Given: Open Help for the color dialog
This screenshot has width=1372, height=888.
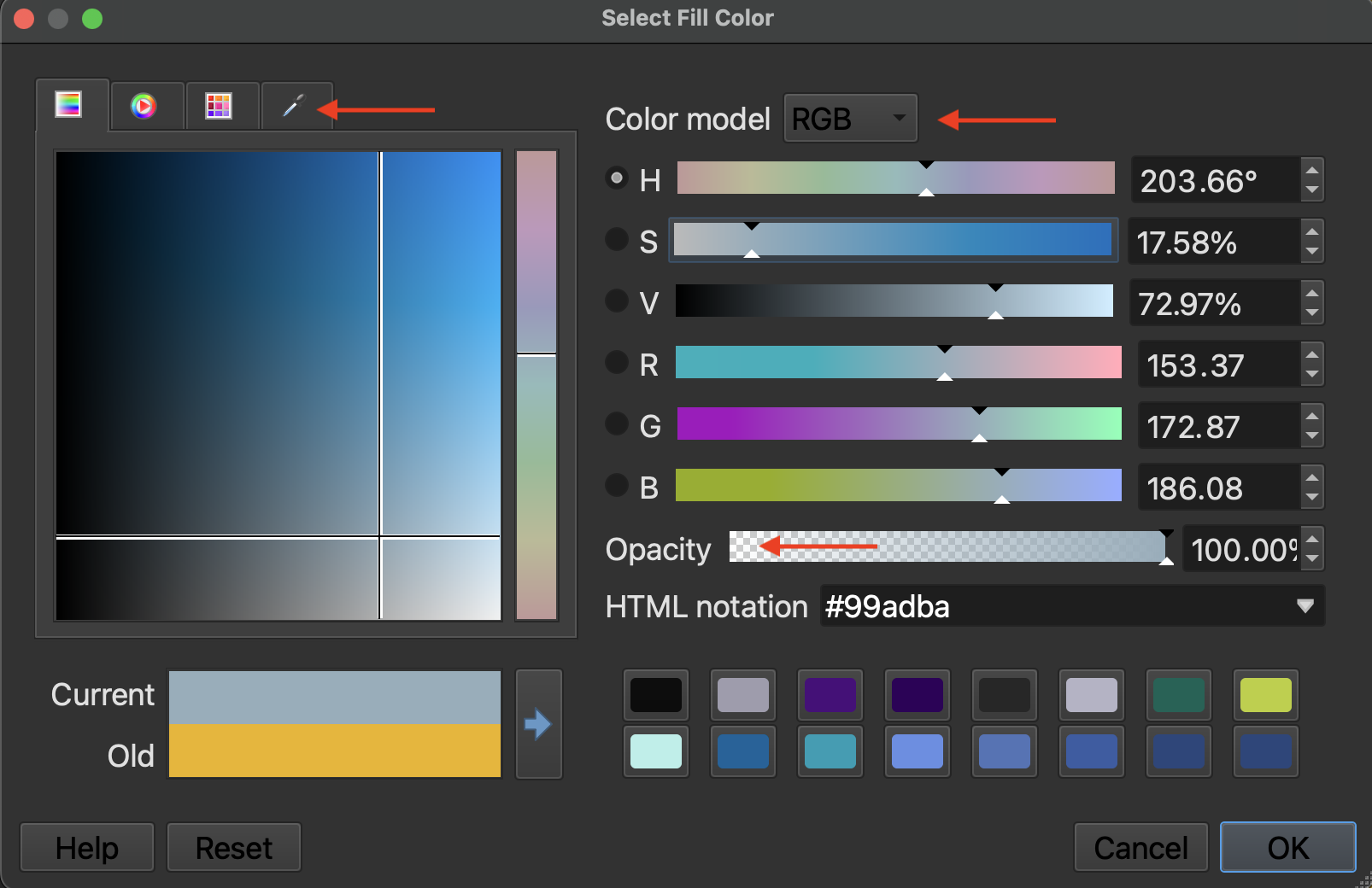Looking at the screenshot, I should tap(87, 848).
